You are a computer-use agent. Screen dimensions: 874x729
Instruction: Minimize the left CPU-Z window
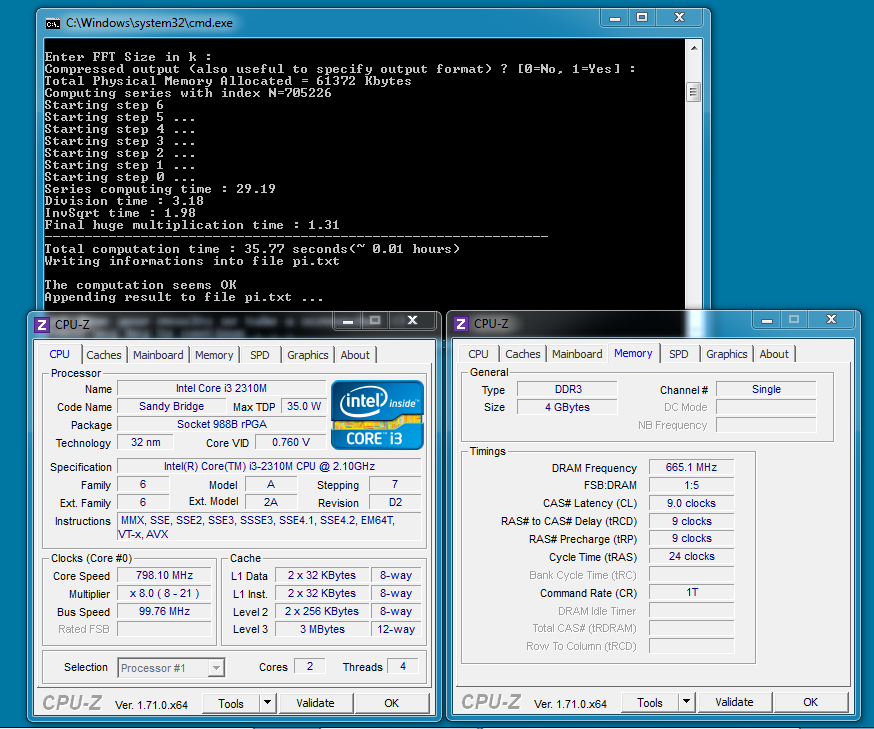(x=348, y=321)
